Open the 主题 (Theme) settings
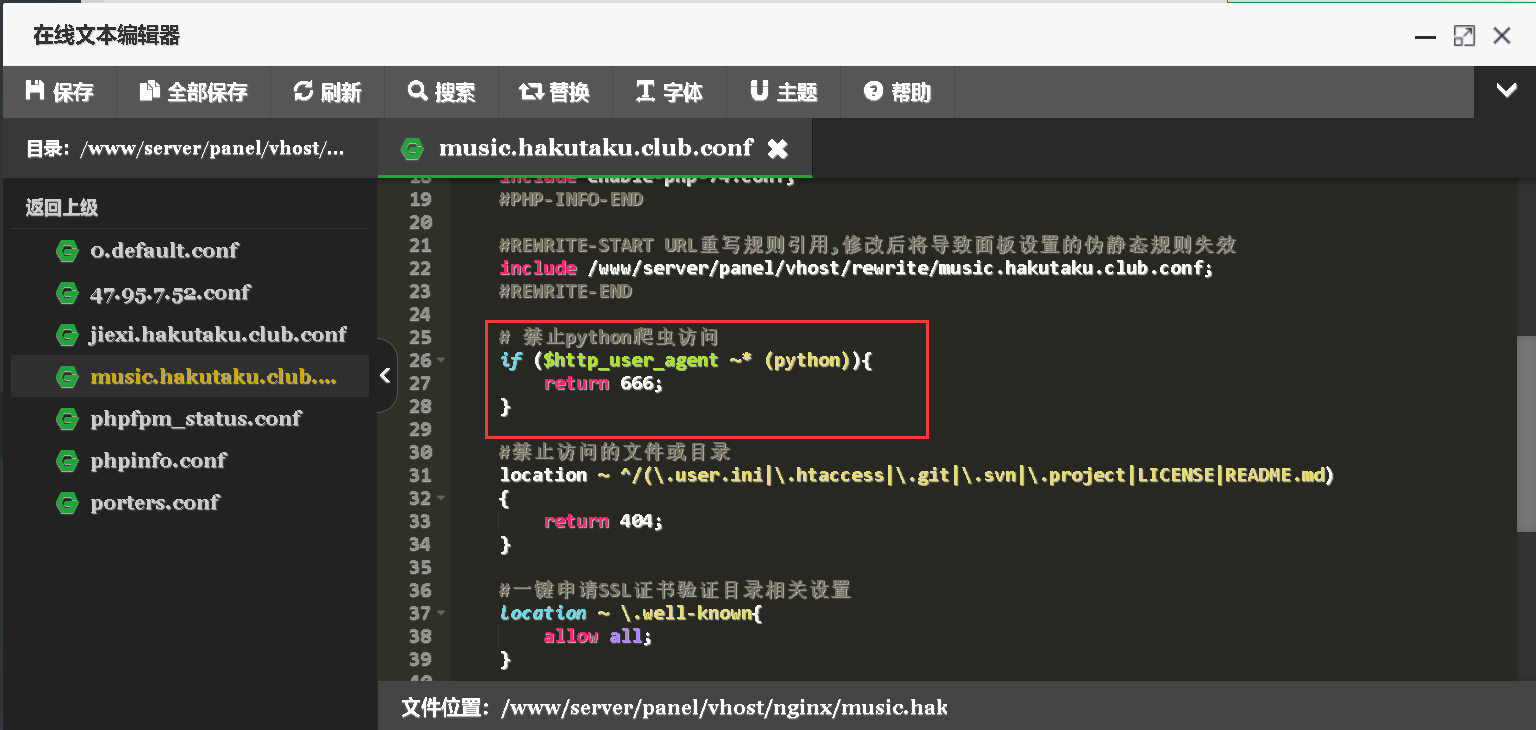Screen dimensions: 1536x730 783,92
